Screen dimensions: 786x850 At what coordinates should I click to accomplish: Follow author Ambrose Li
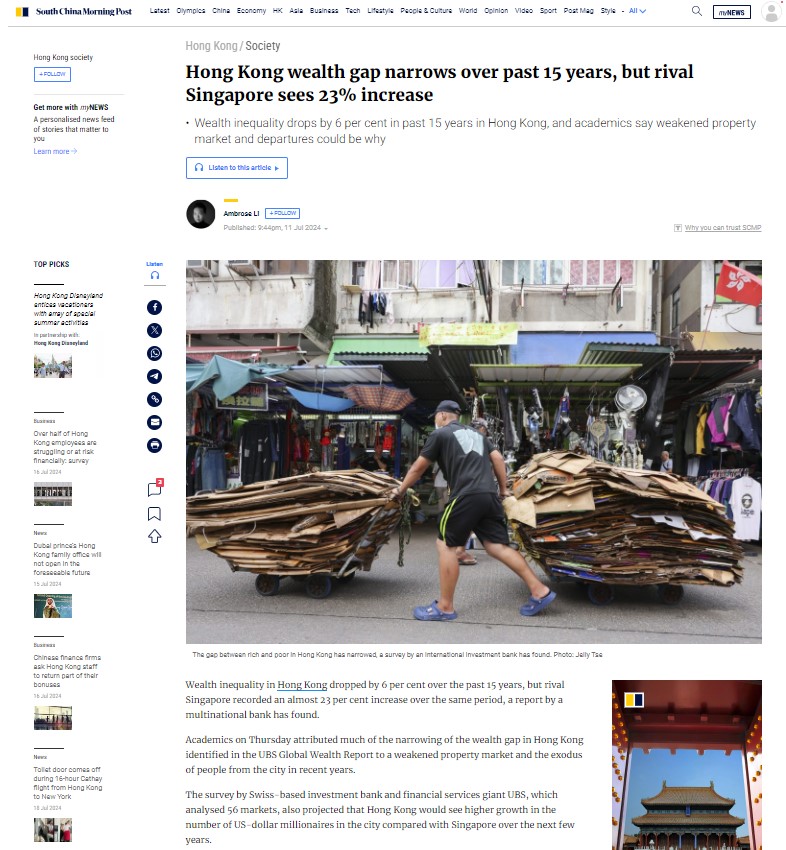click(x=282, y=213)
